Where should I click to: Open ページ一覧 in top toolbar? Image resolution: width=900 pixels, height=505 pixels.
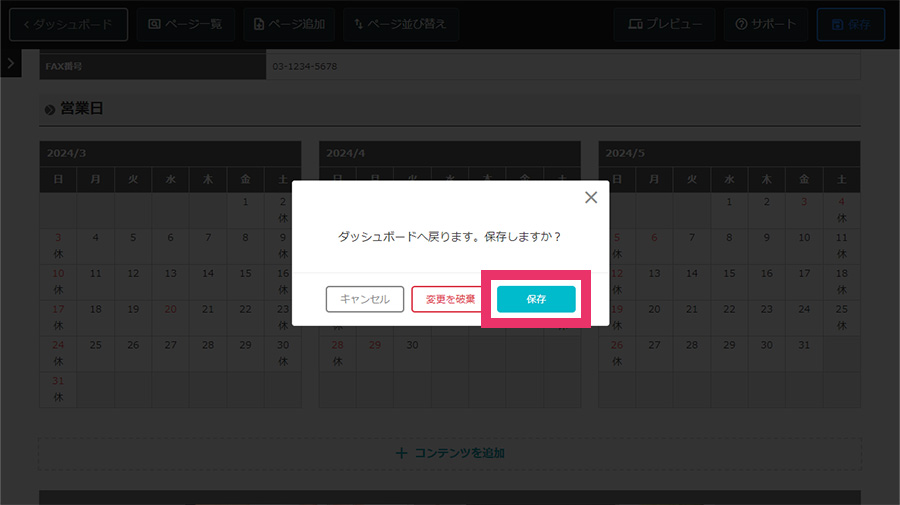[185, 24]
